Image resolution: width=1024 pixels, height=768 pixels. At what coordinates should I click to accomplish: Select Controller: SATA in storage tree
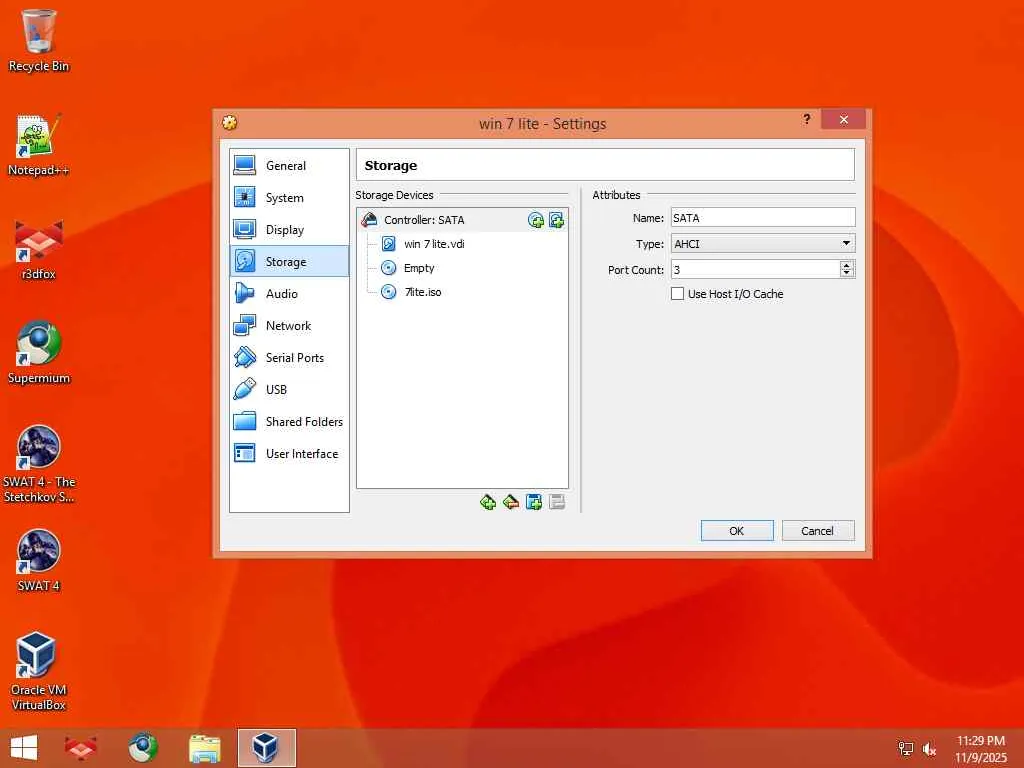(462, 220)
